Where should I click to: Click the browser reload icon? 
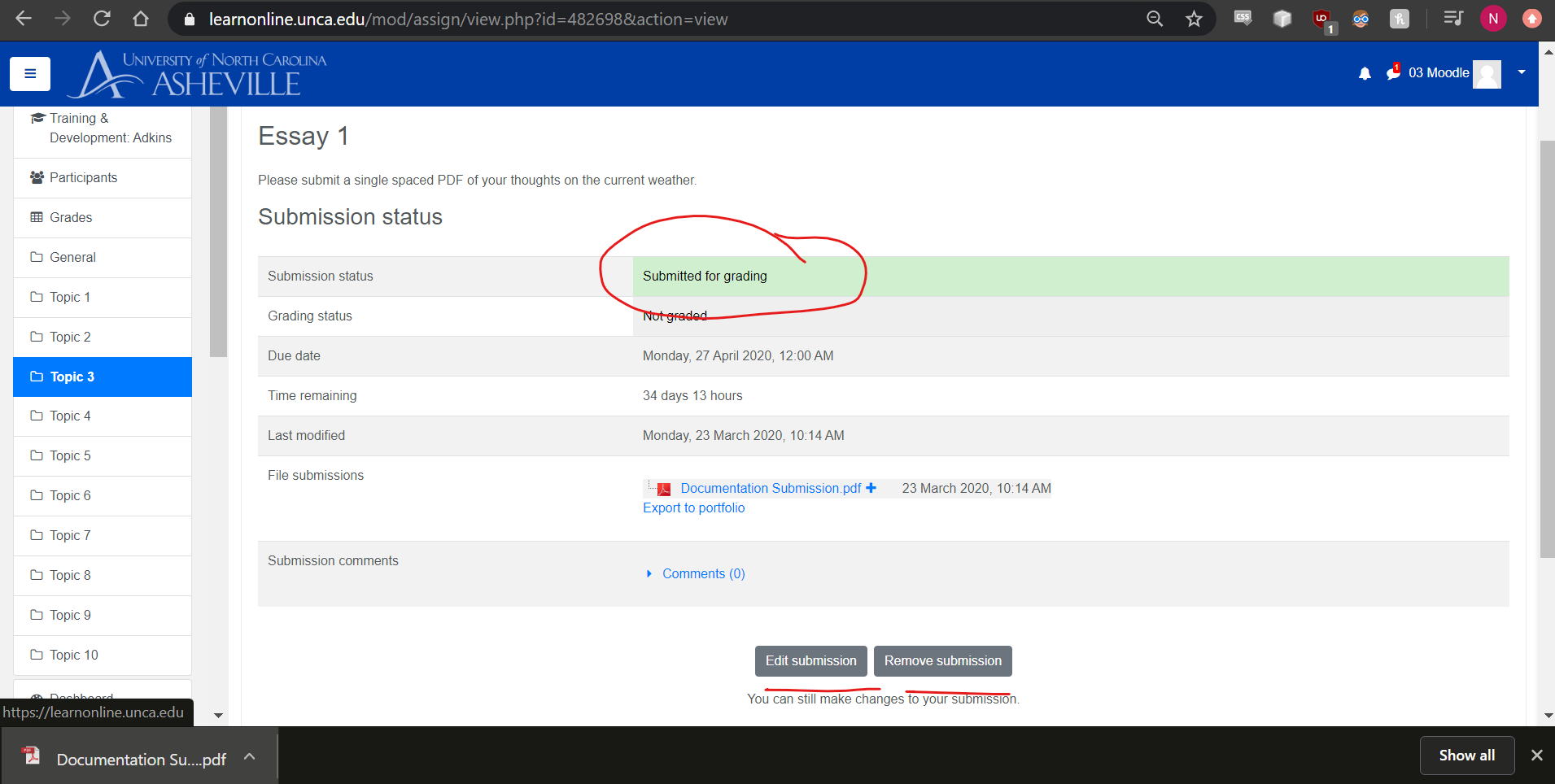[x=102, y=19]
